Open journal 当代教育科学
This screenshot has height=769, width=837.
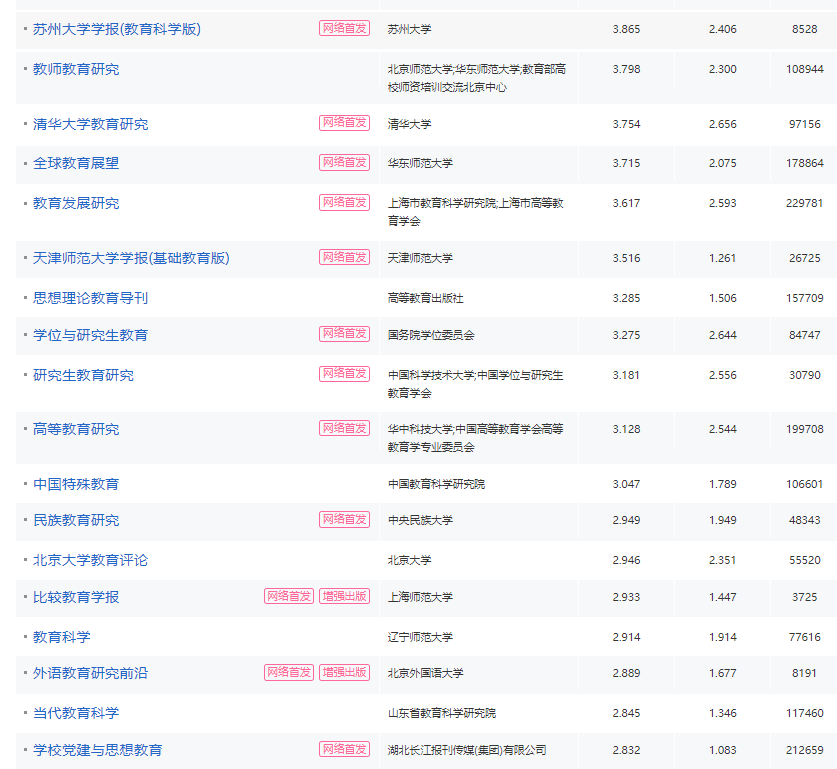click(x=76, y=713)
